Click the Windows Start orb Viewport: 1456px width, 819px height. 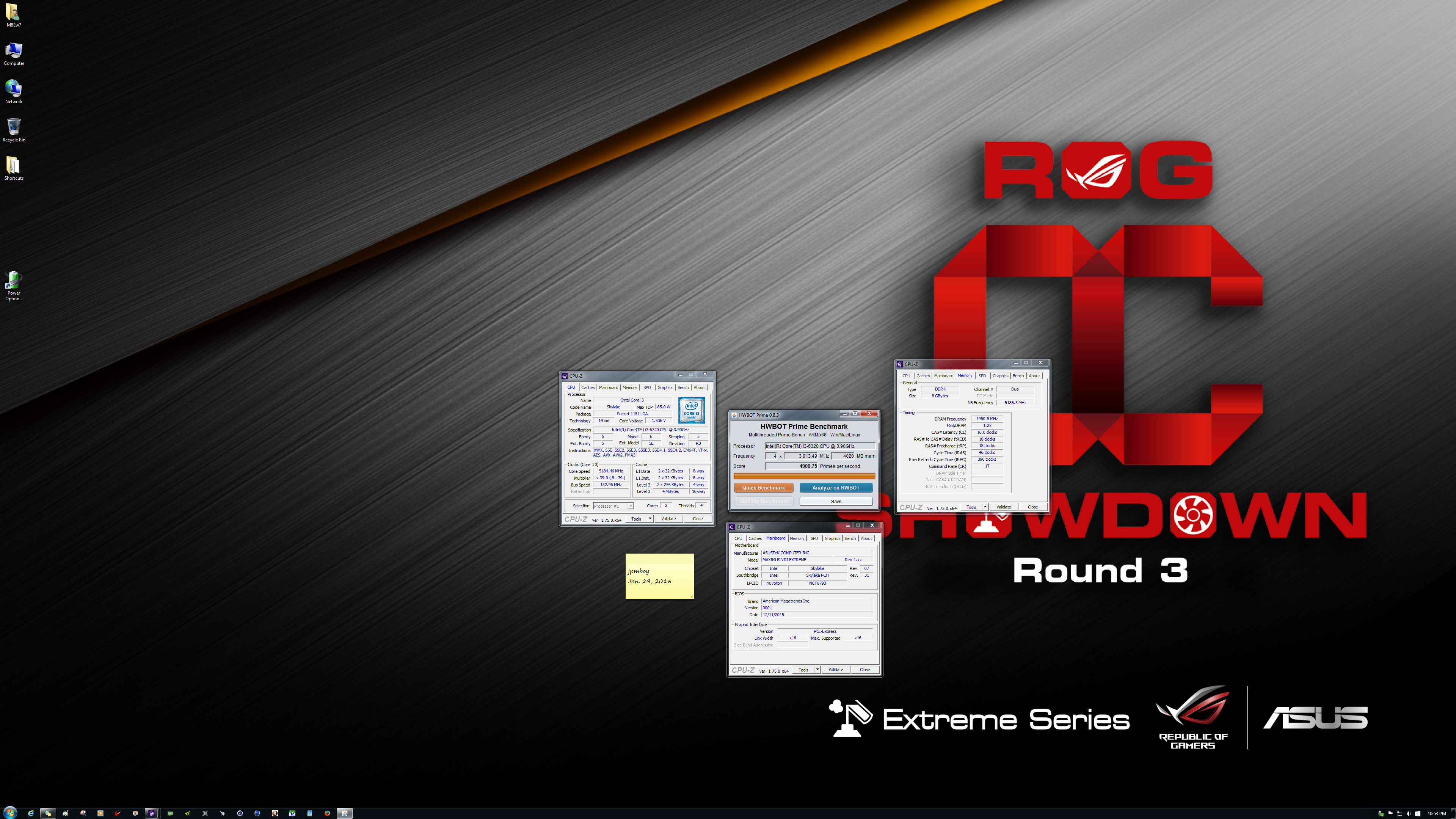click(x=10, y=813)
